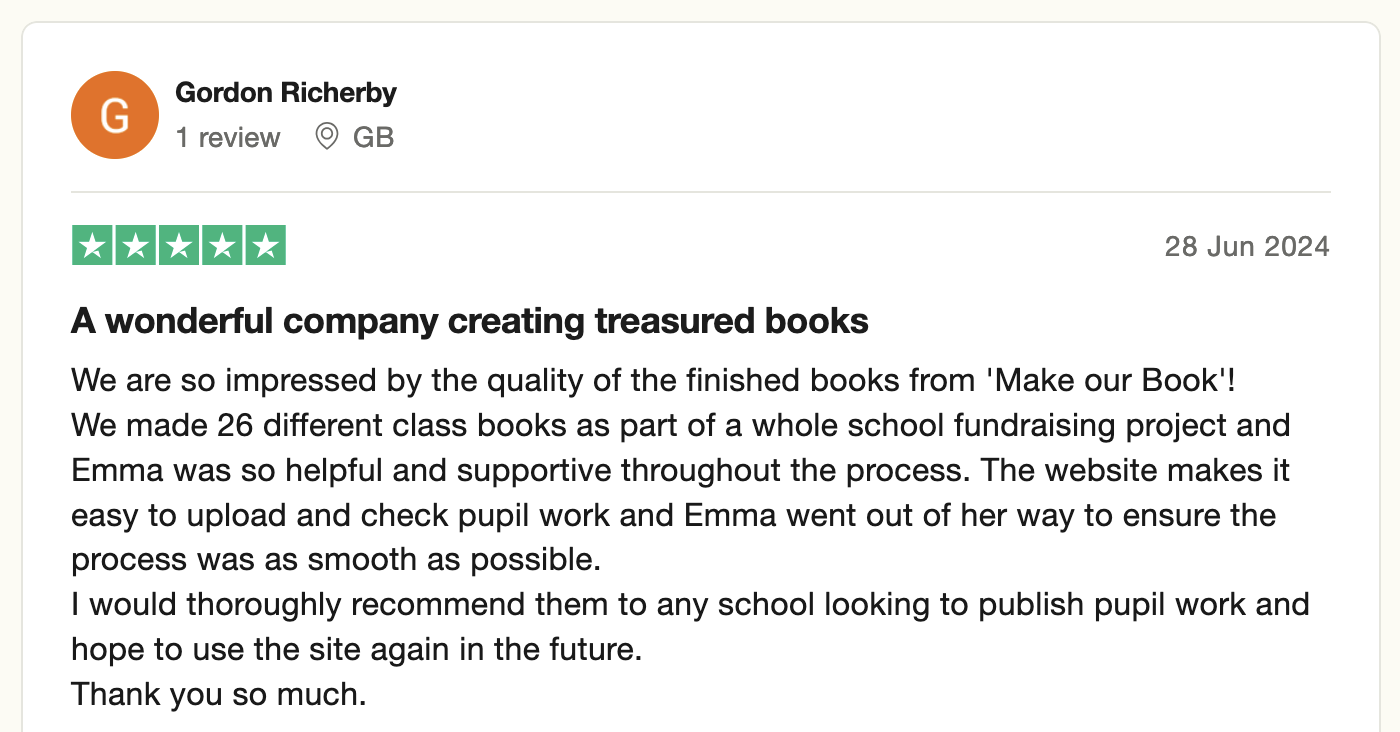Select the fifth green rating star

point(265,246)
